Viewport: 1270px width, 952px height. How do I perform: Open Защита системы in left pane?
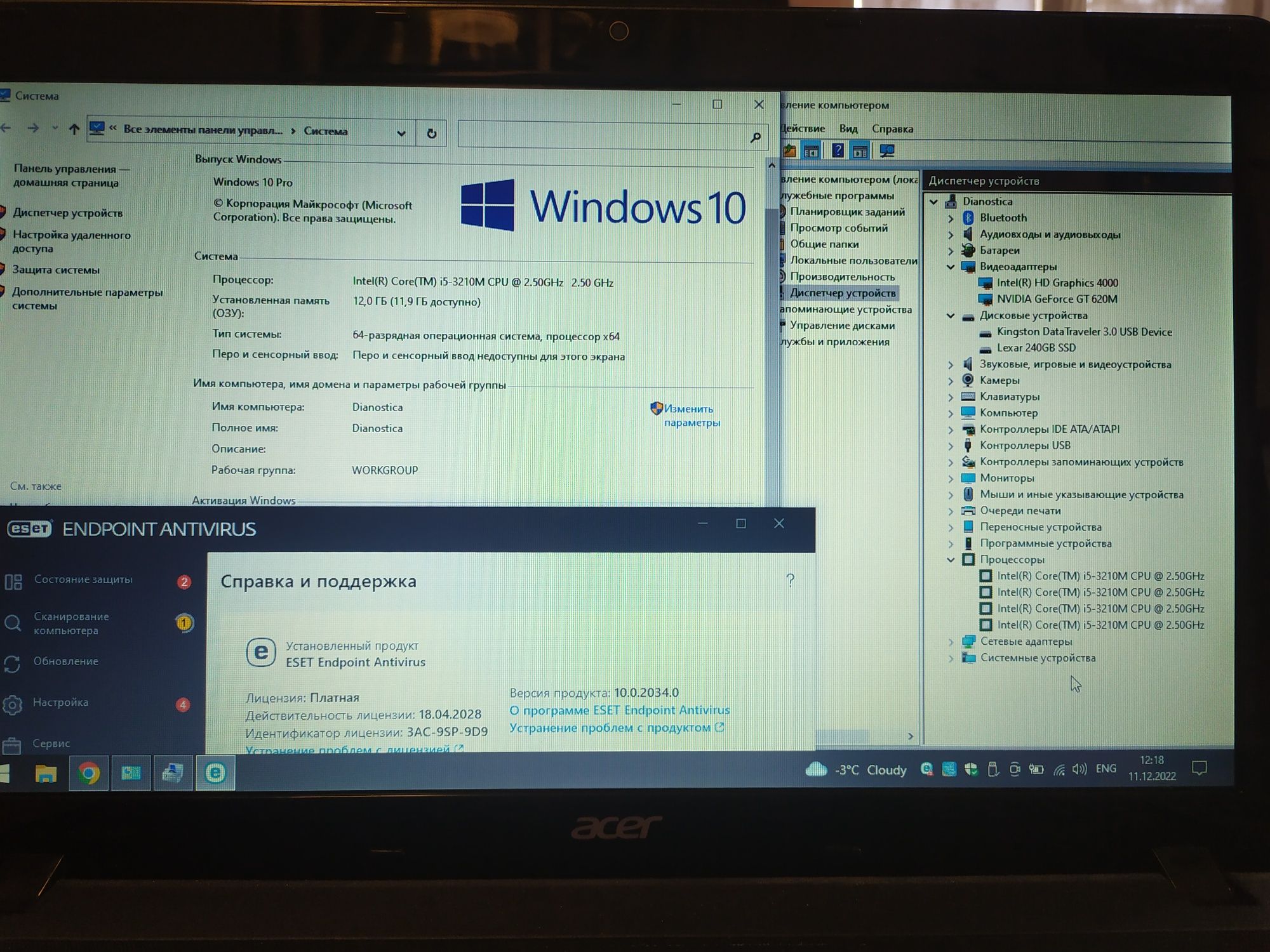point(56,270)
